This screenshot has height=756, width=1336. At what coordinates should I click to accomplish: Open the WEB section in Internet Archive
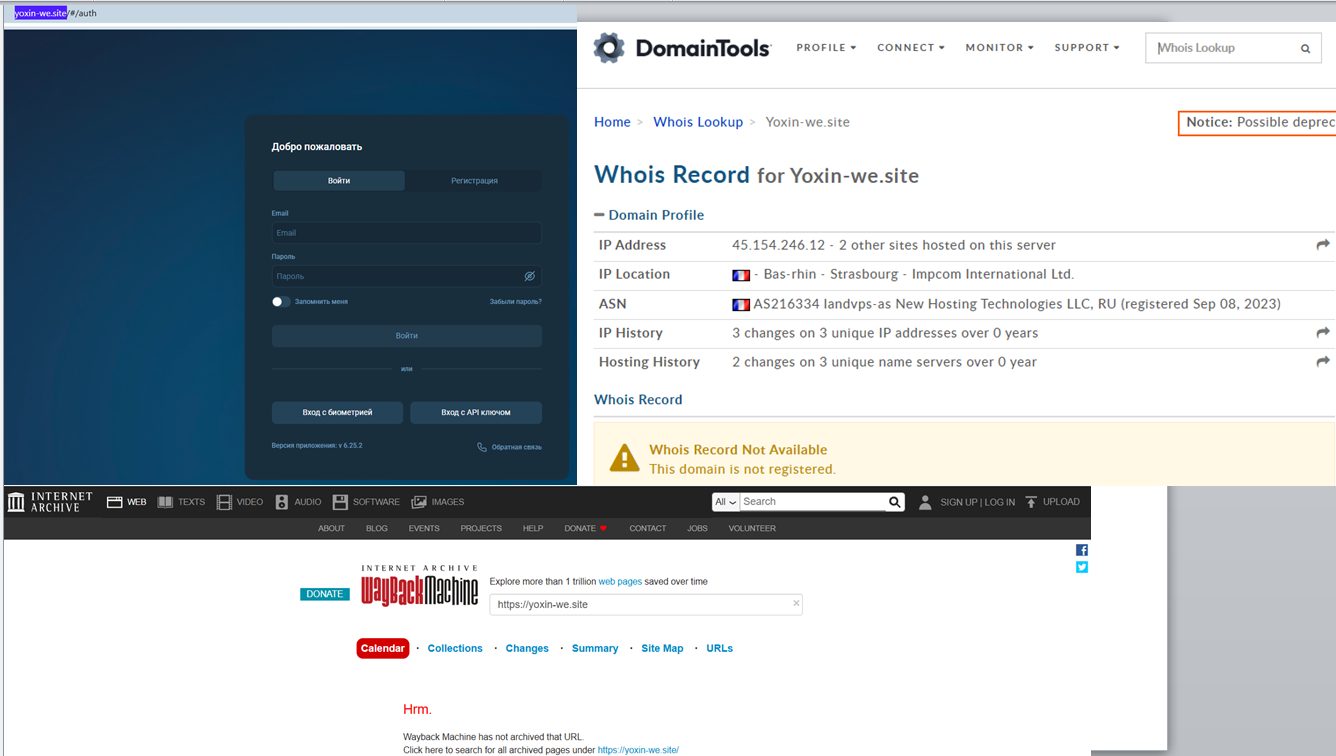(126, 502)
